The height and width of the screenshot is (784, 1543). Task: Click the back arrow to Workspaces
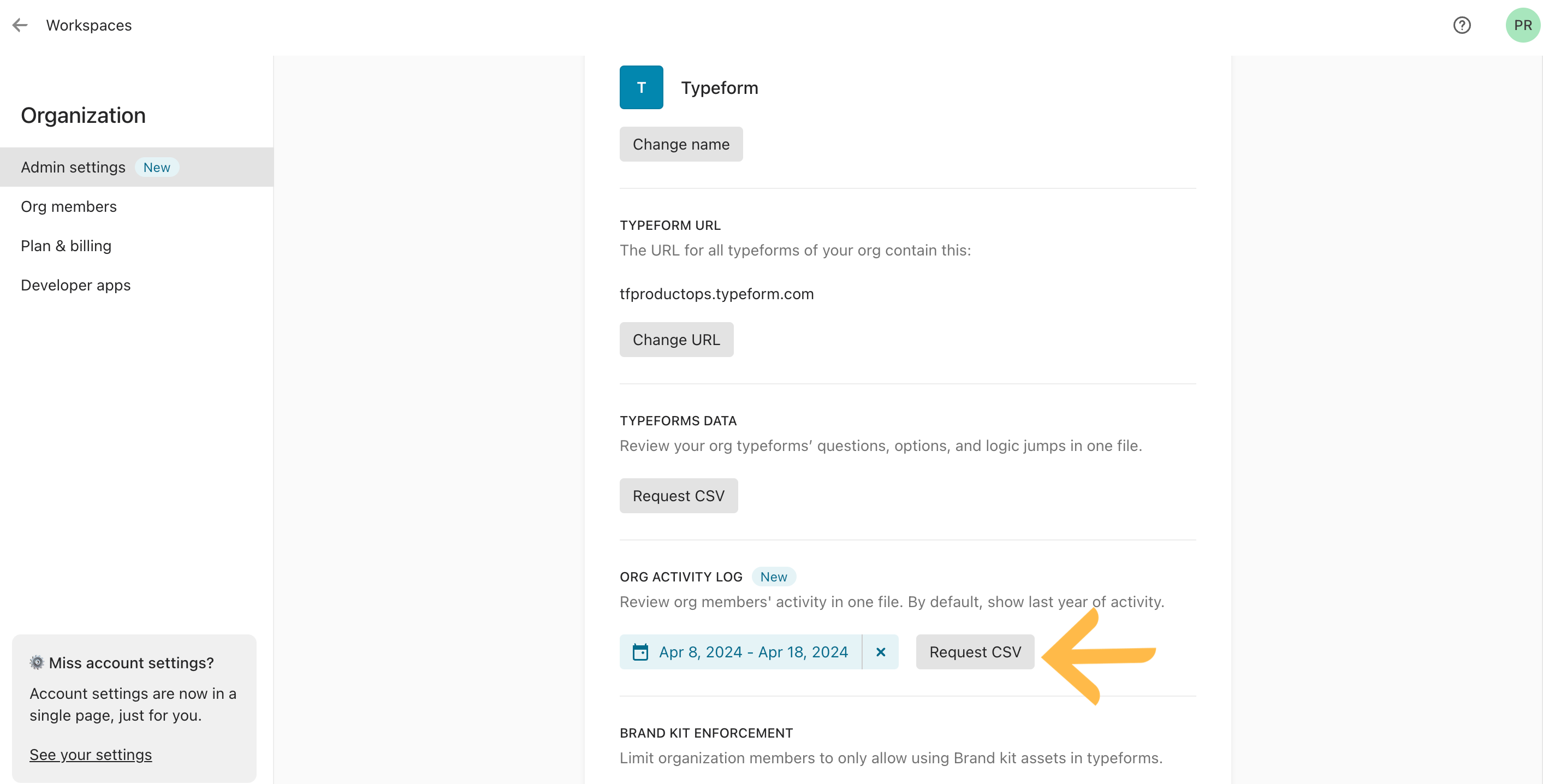[x=20, y=25]
